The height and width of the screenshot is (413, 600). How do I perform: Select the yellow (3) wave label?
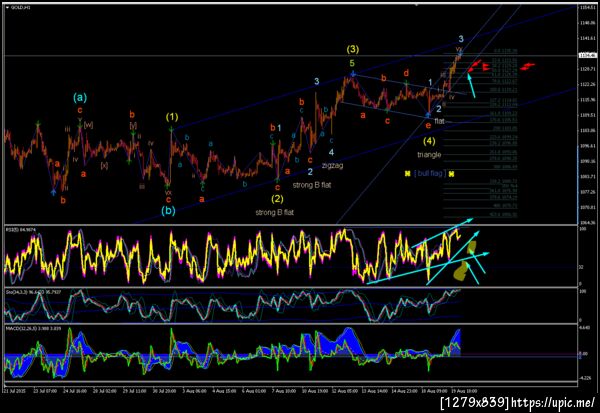tap(352, 49)
